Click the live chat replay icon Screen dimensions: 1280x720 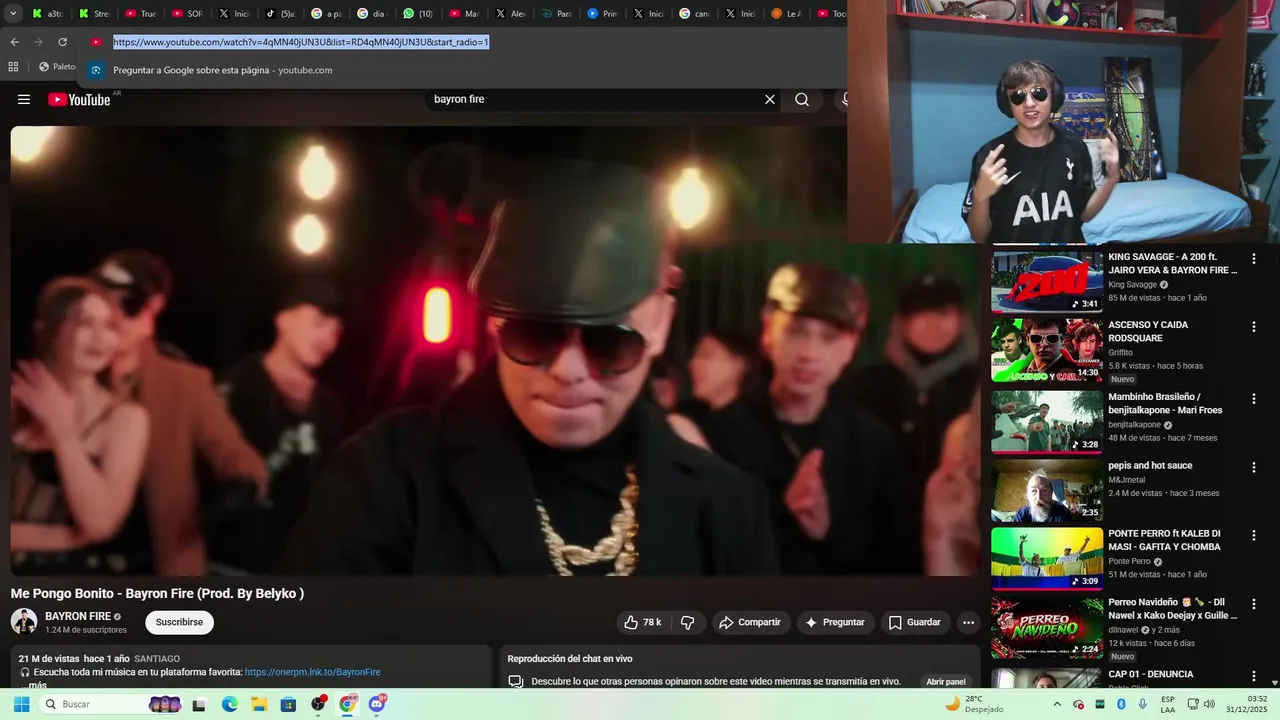516,682
